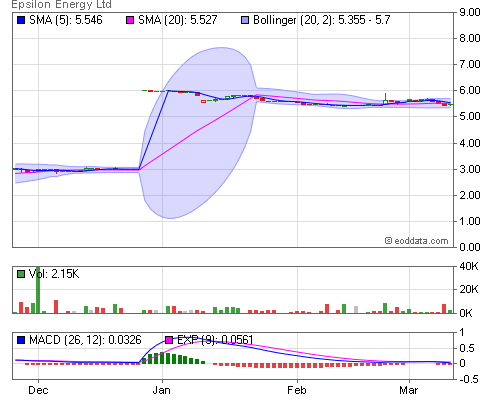
Task: Click the magenta EXP (9) legend swatch
Action: 169,340
